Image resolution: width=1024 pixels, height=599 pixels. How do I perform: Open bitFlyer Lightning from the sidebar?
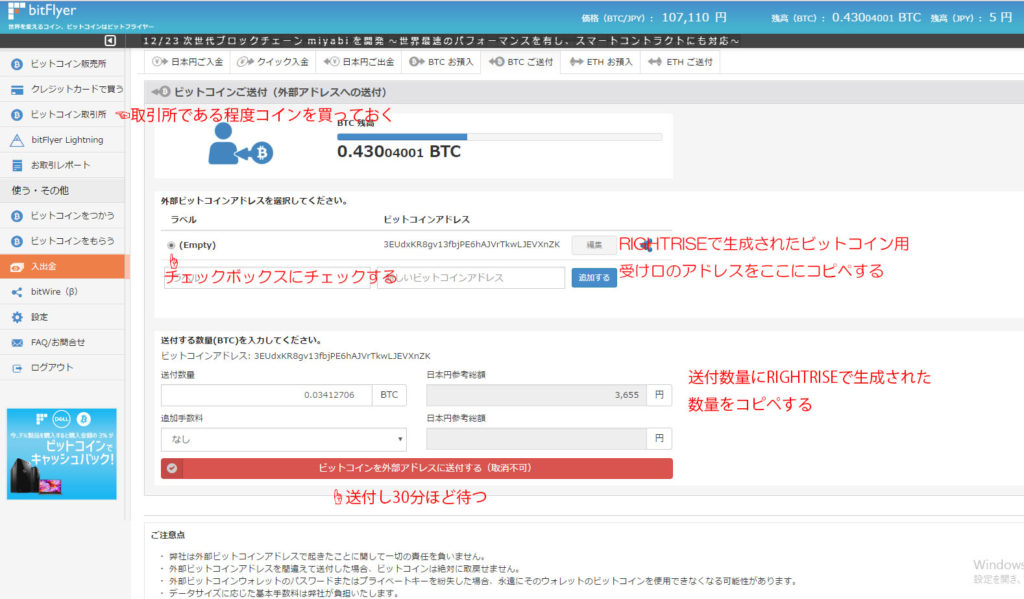tap(62, 140)
